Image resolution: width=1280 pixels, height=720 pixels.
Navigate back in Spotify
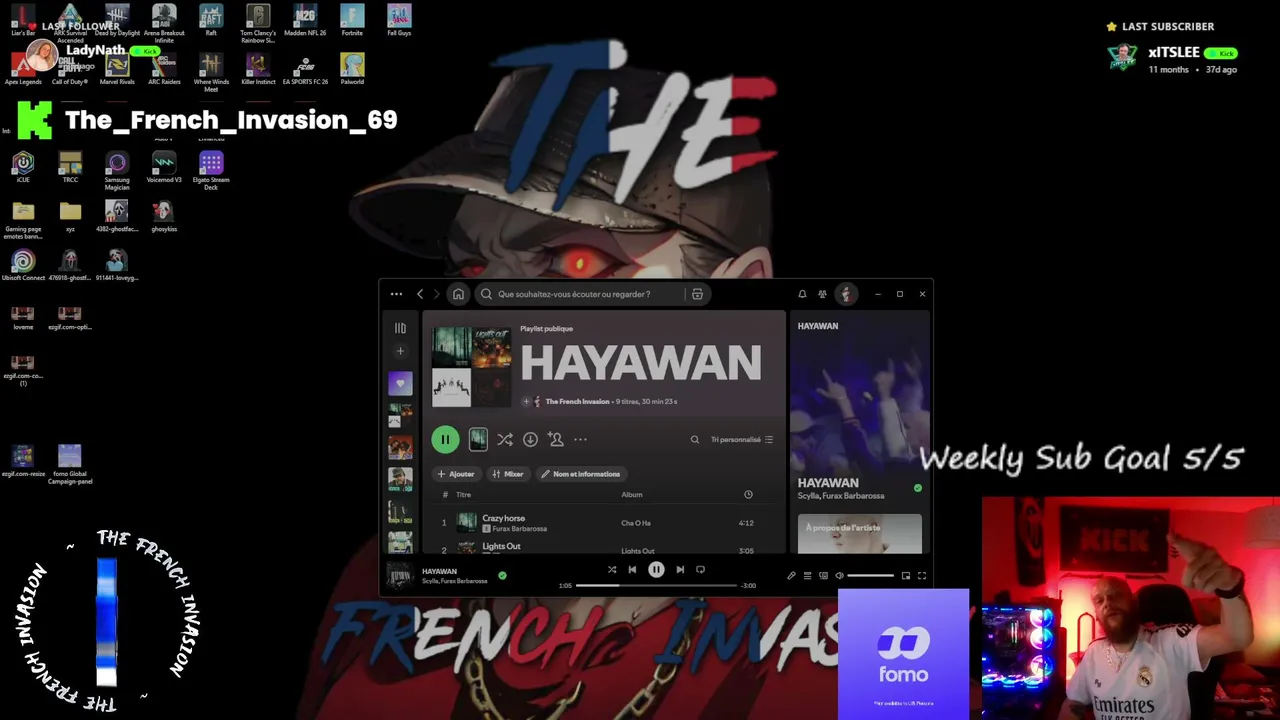point(420,294)
